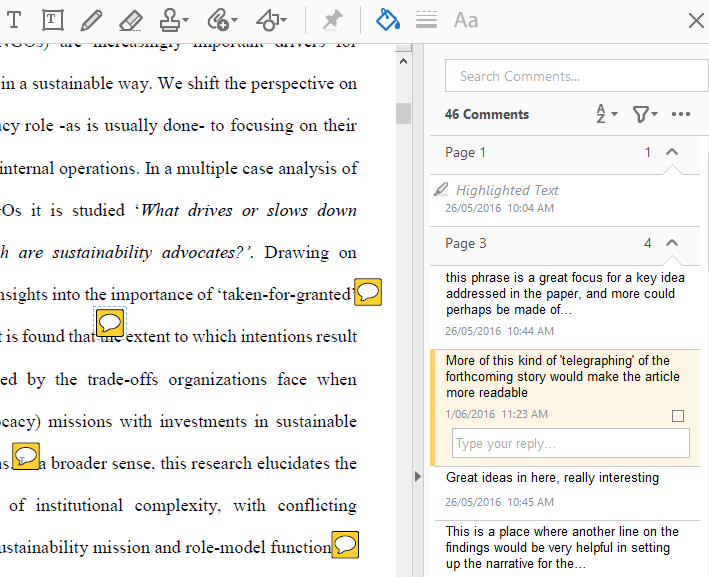This screenshot has width=709, height=577.
Task: Open the paint bucket color picker
Action: (x=388, y=20)
